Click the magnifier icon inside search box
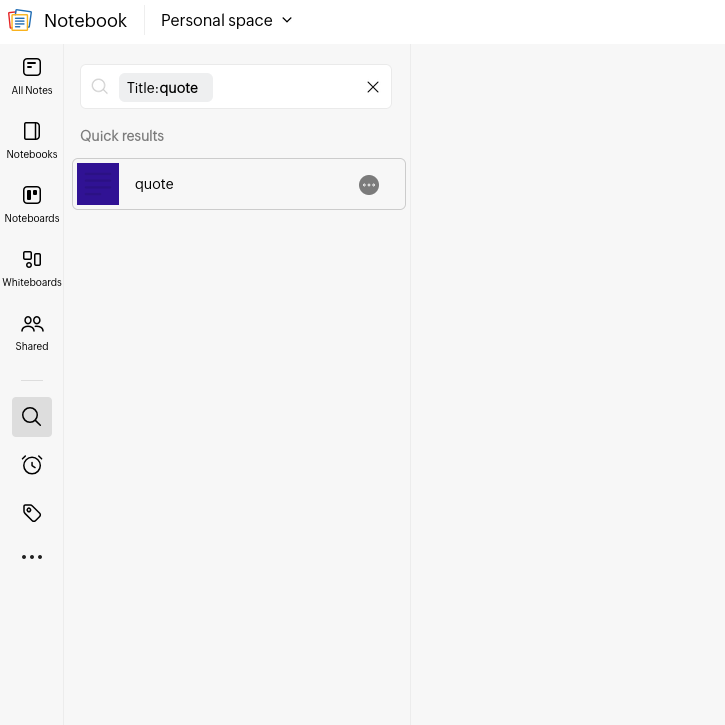The height and width of the screenshot is (725, 725). (x=99, y=87)
